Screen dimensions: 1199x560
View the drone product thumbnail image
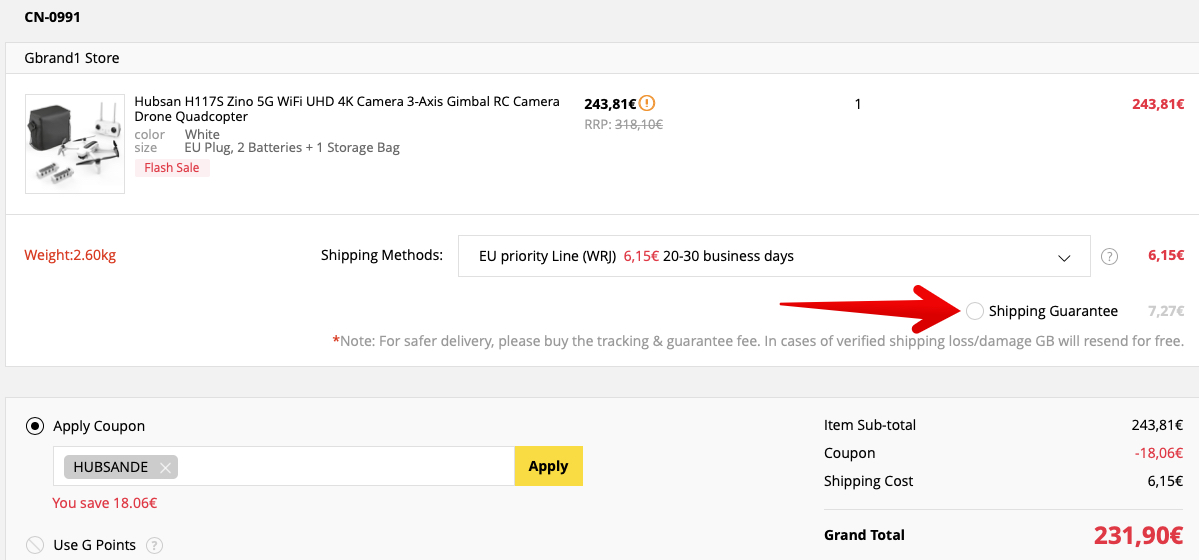[75, 144]
